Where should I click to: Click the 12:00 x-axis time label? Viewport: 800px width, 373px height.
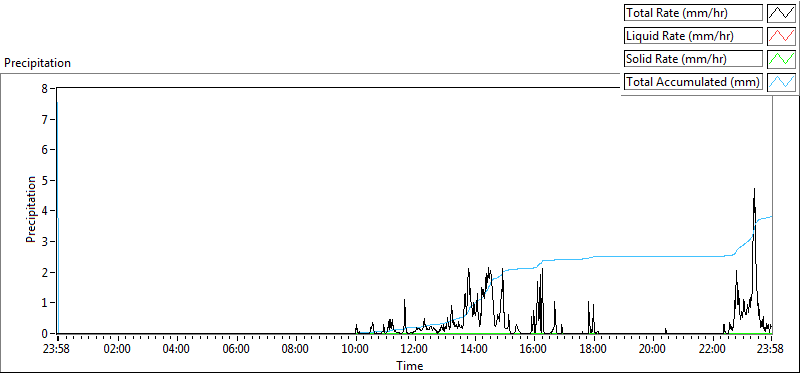coord(414,350)
